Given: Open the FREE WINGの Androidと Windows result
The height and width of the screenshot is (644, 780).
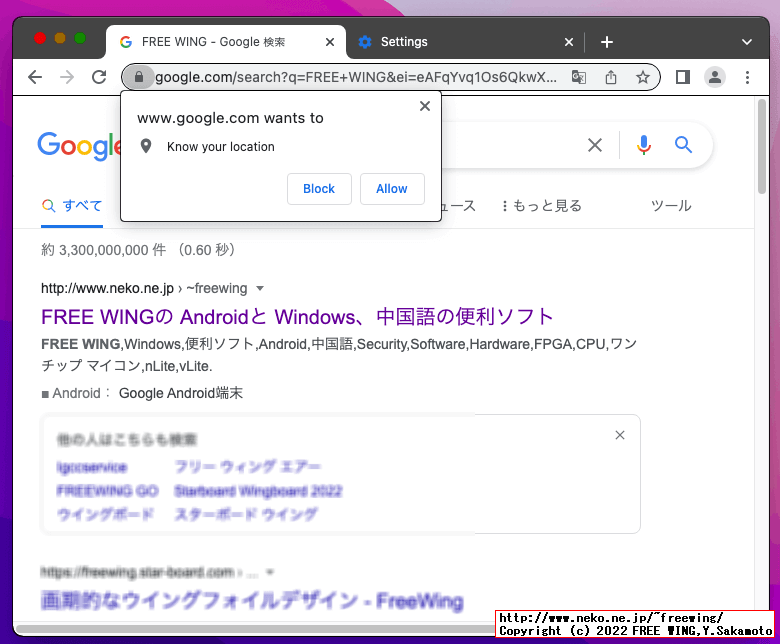Looking at the screenshot, I should (297, 317).
